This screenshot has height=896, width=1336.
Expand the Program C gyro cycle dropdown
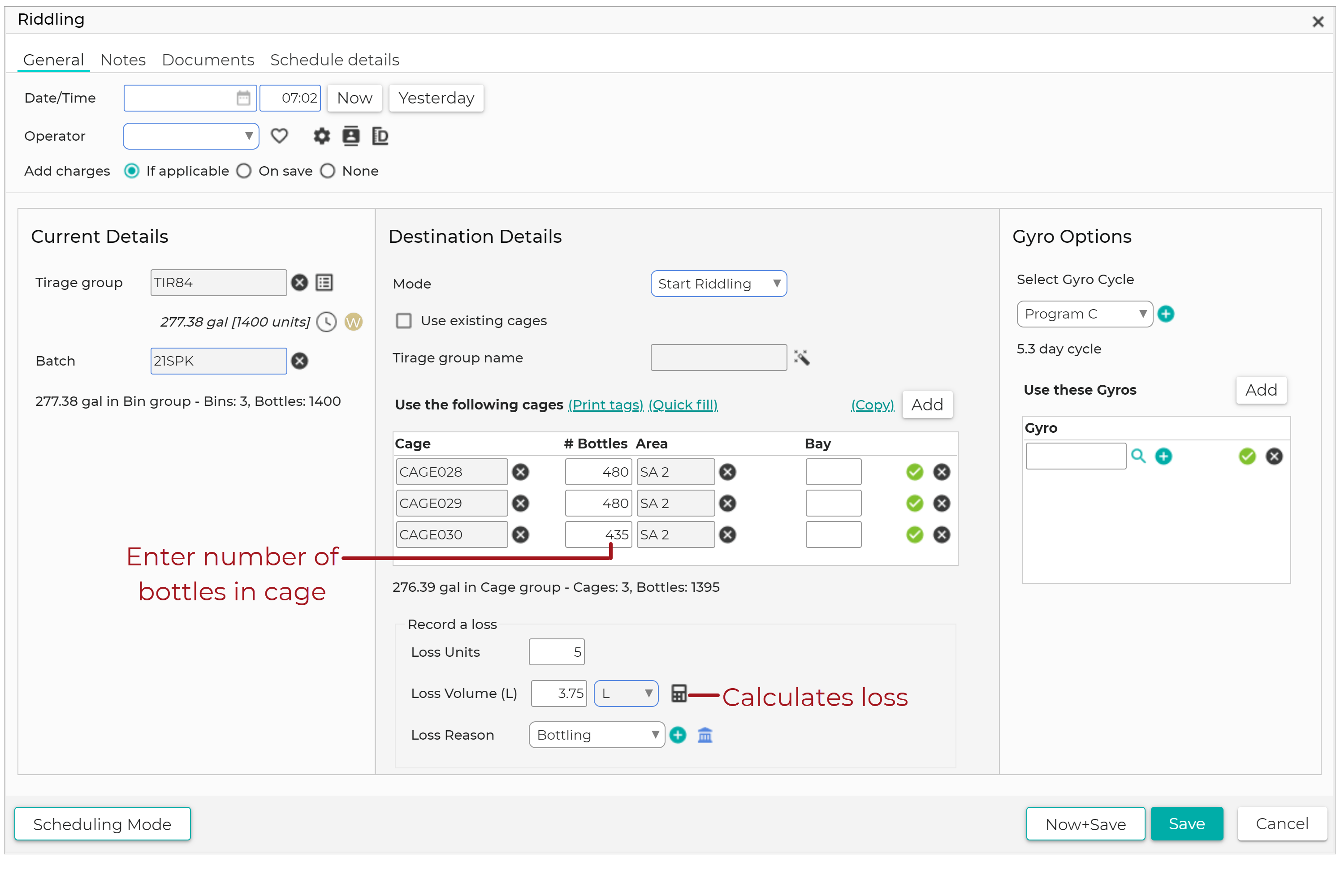point(1085,314)
